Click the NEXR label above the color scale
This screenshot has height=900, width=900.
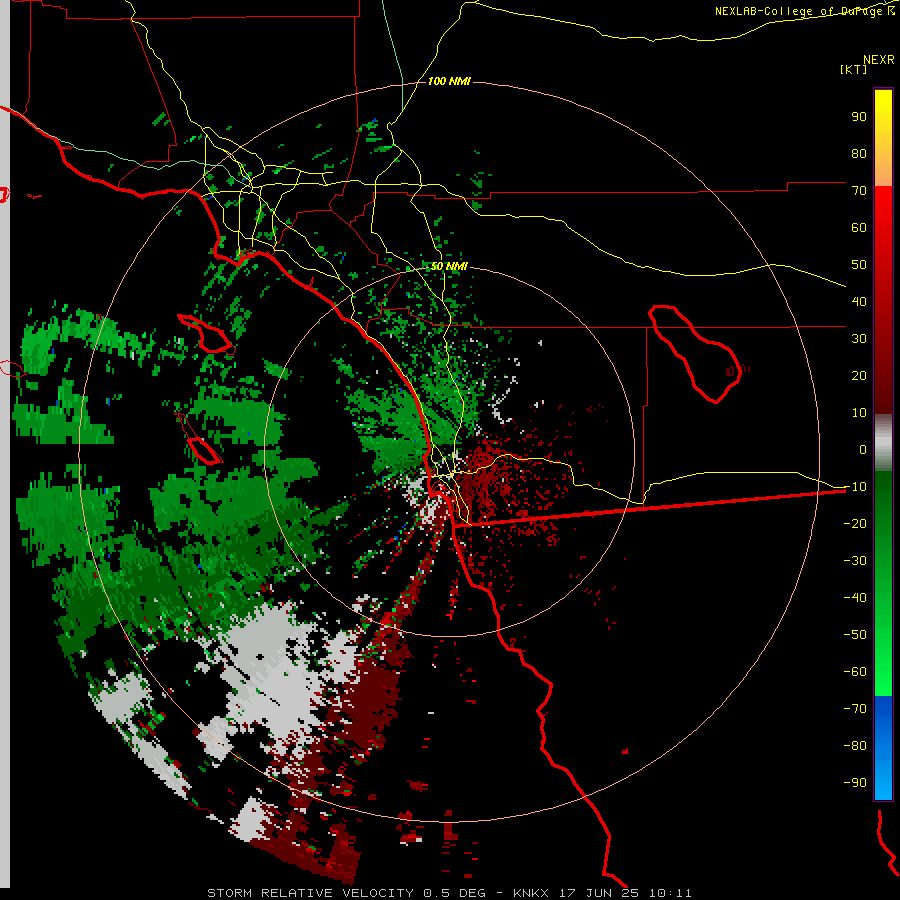click(x=879, y=60)
